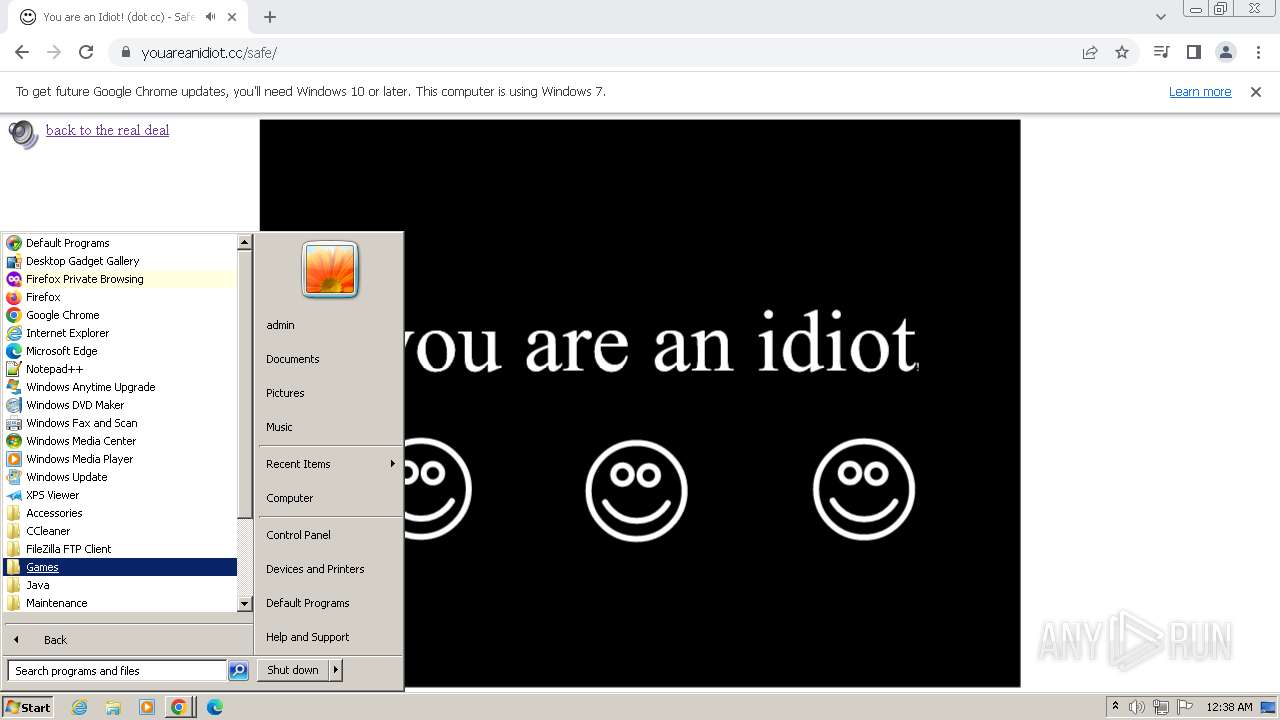Open the Chrome profile avatar
This screenshot has width=1280, height=720.
click(1226, 52)
